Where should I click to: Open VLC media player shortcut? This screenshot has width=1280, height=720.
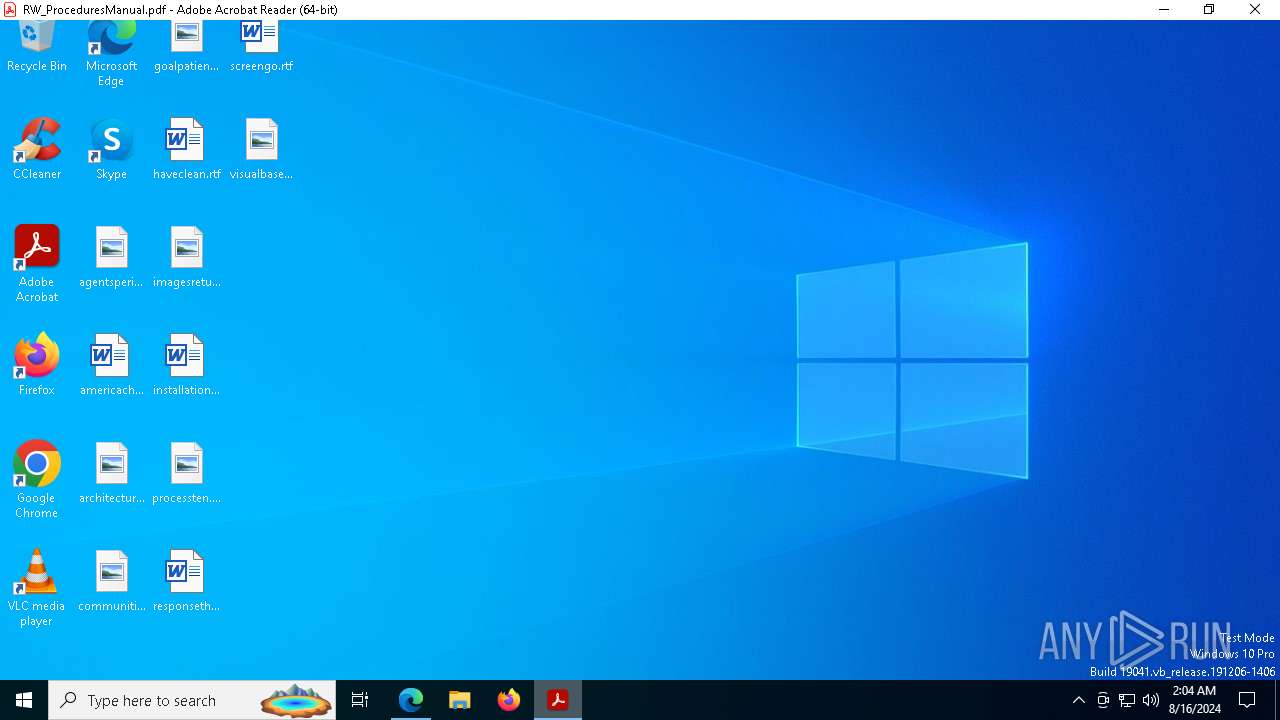pyautogui.click(x=37, y=588)
